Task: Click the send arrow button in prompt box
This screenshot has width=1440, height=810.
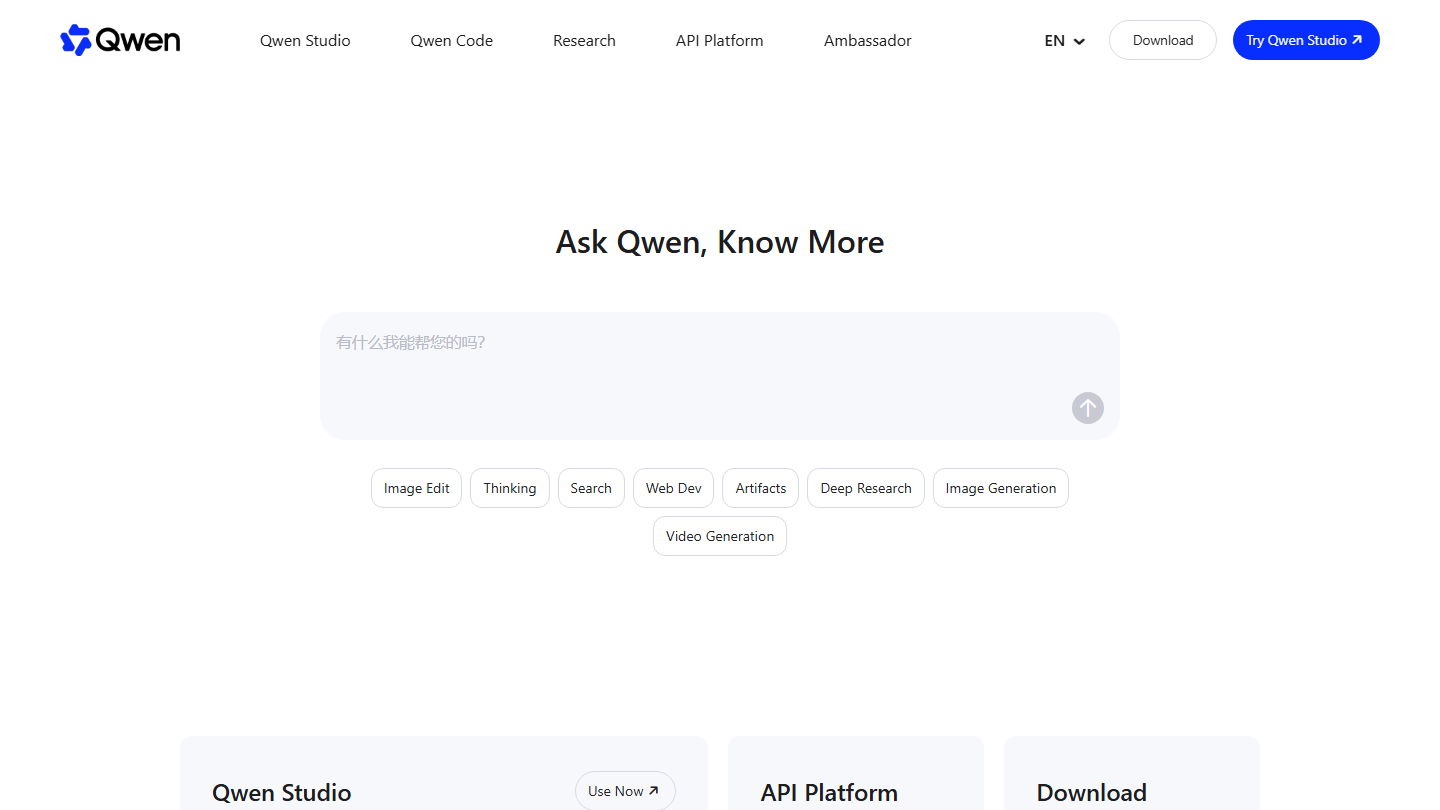Action: click(x=1088, y=408)
